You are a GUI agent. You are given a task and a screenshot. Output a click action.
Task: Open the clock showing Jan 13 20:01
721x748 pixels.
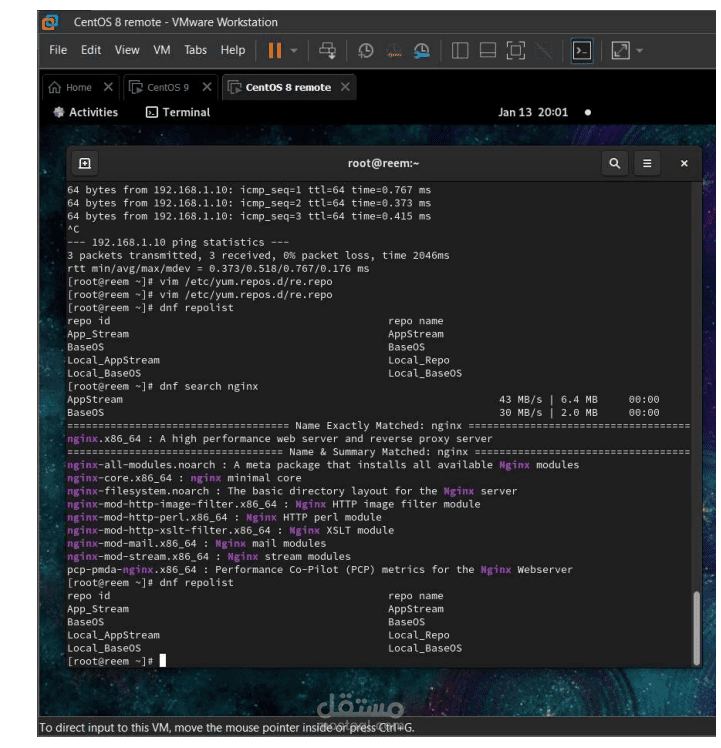tap(533, 112)
